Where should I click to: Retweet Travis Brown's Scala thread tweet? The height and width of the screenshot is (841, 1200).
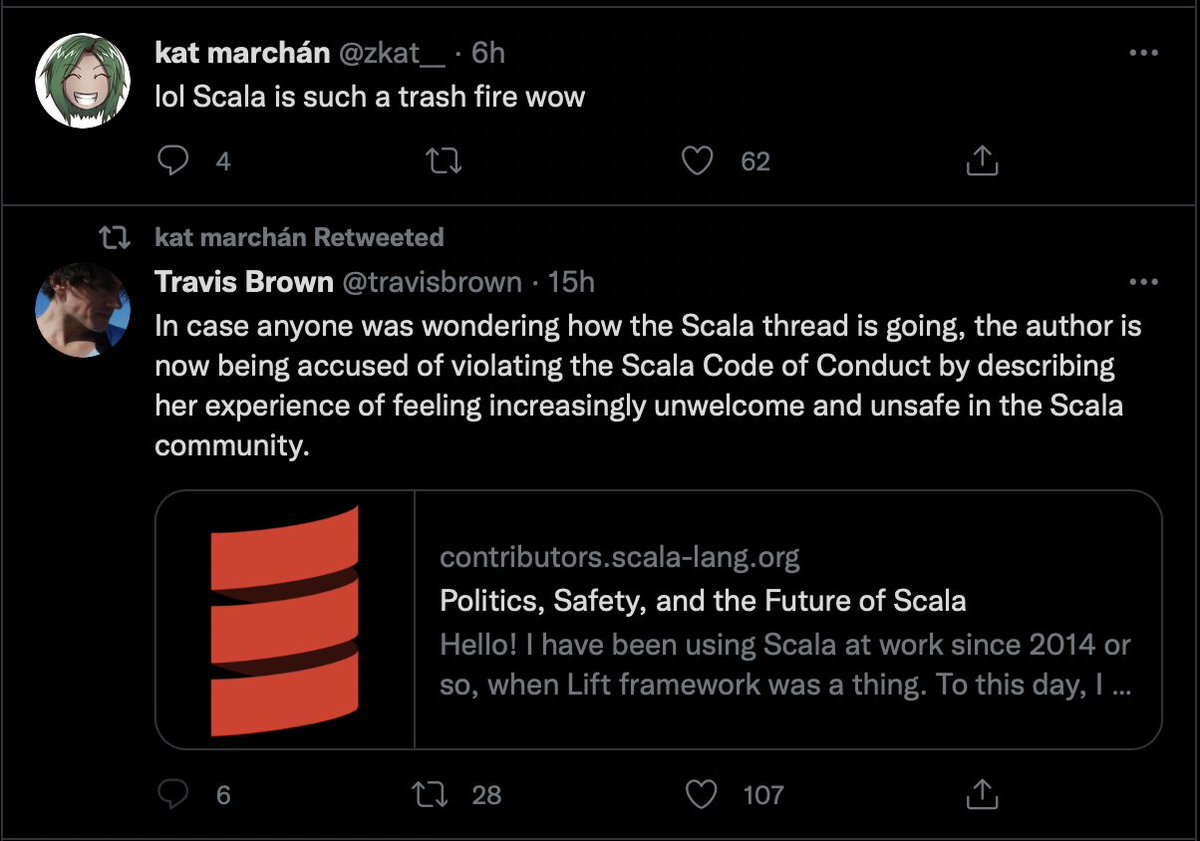[432, 794]
